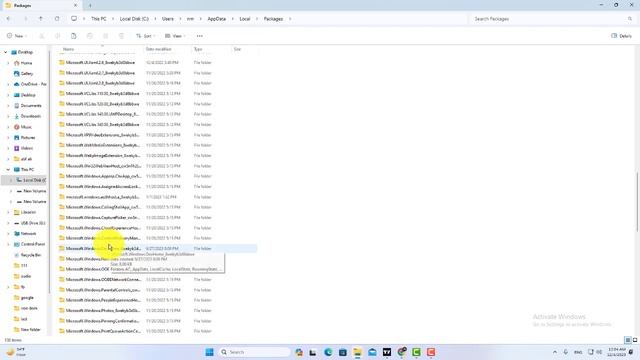The width and height of the screenshot is (640, 360).
Task: Select Home in navigation pane
Action: [26, 63]
